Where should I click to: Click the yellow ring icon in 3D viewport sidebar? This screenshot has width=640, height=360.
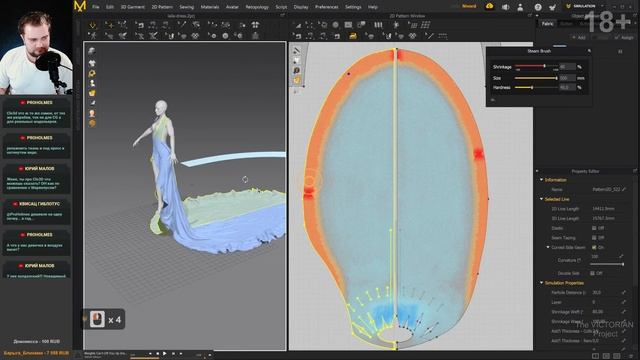point(92,73)
